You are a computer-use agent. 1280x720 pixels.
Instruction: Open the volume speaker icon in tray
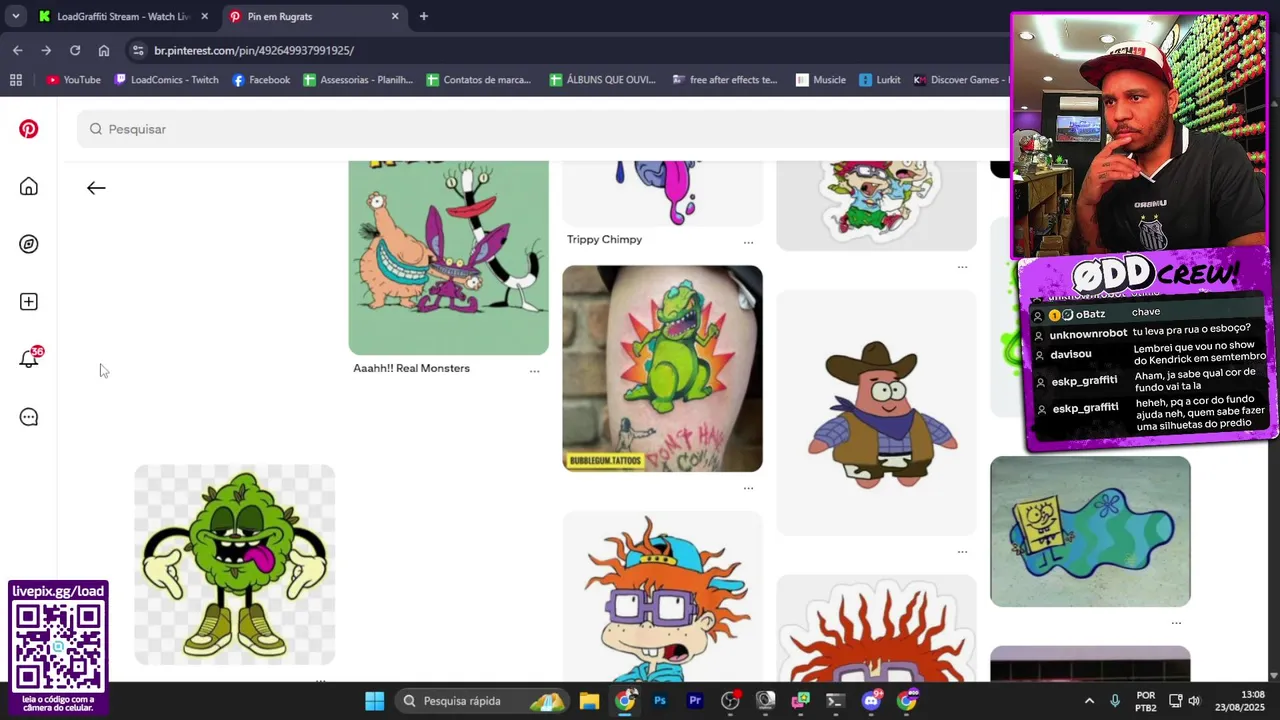click(1194, 701)
